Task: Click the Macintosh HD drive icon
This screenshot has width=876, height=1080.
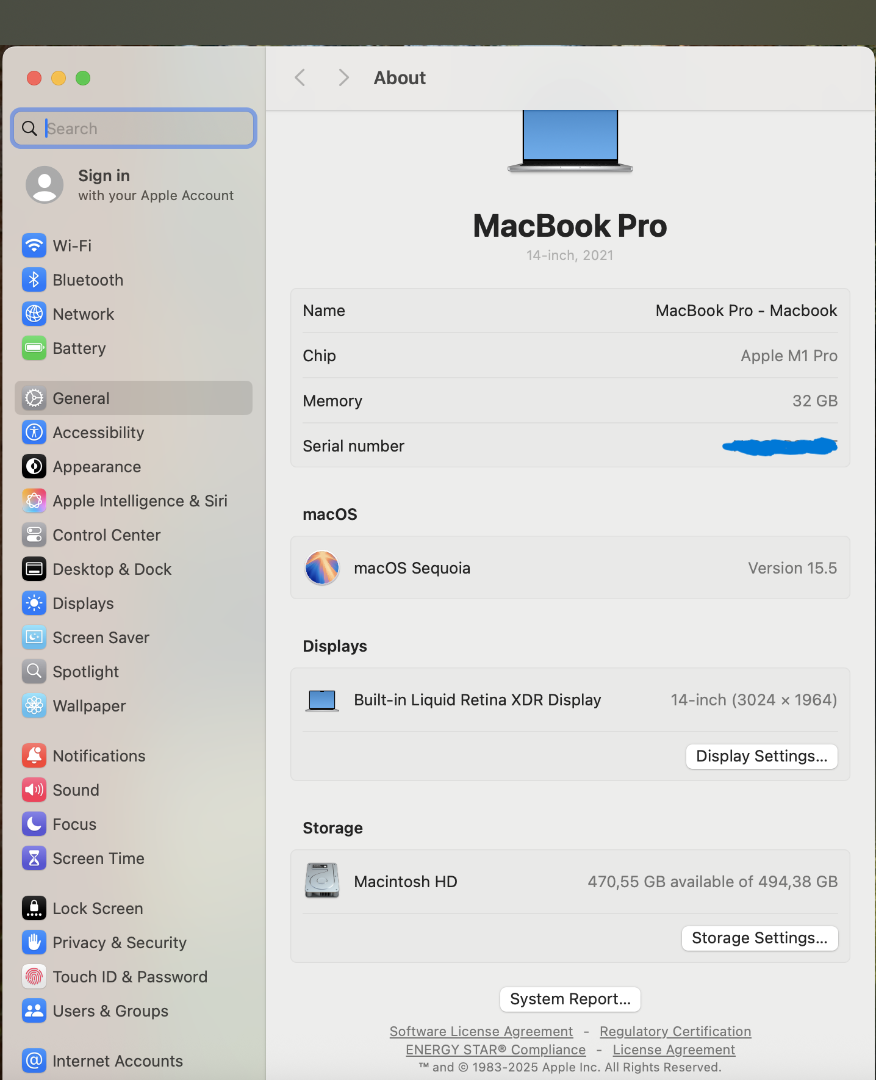Action: [x=322, y=881]
